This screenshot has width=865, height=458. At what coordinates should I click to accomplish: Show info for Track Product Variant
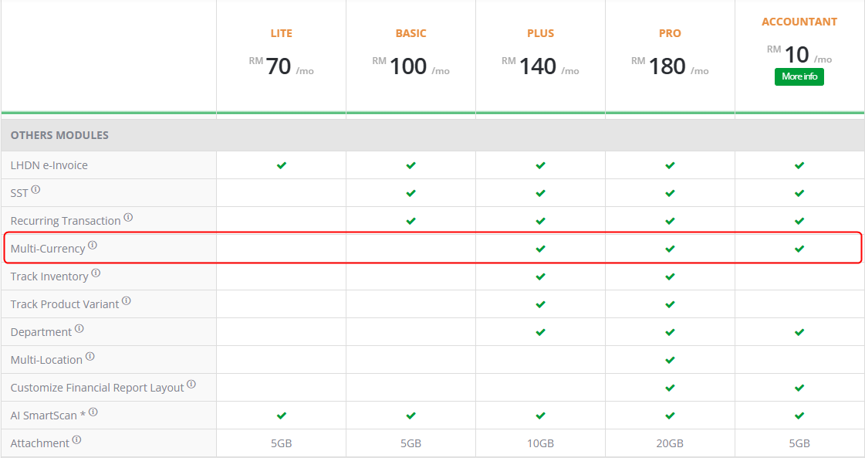tap(126, 301)
